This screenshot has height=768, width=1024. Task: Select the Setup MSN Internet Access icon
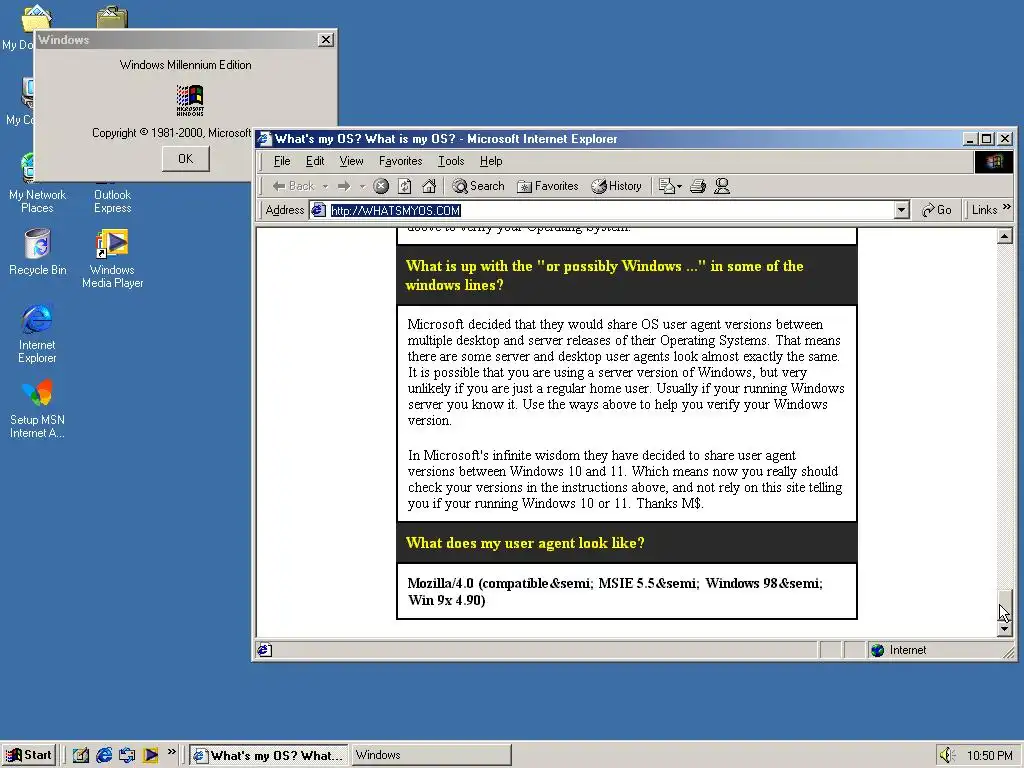(x=37, y=409)
